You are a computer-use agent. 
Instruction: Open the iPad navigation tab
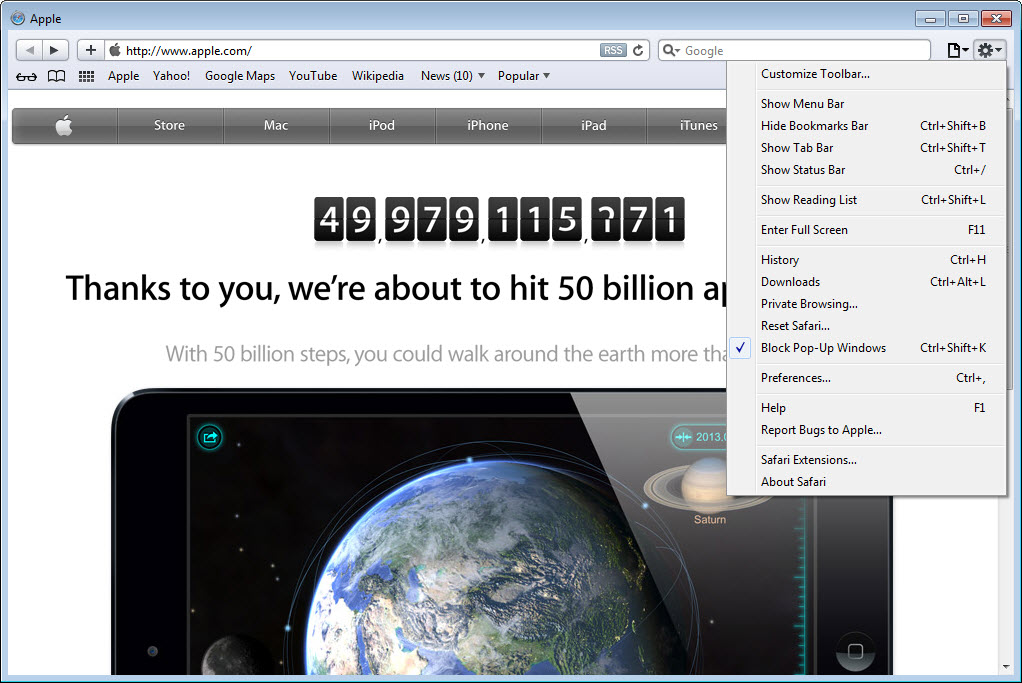click(594, 125)
